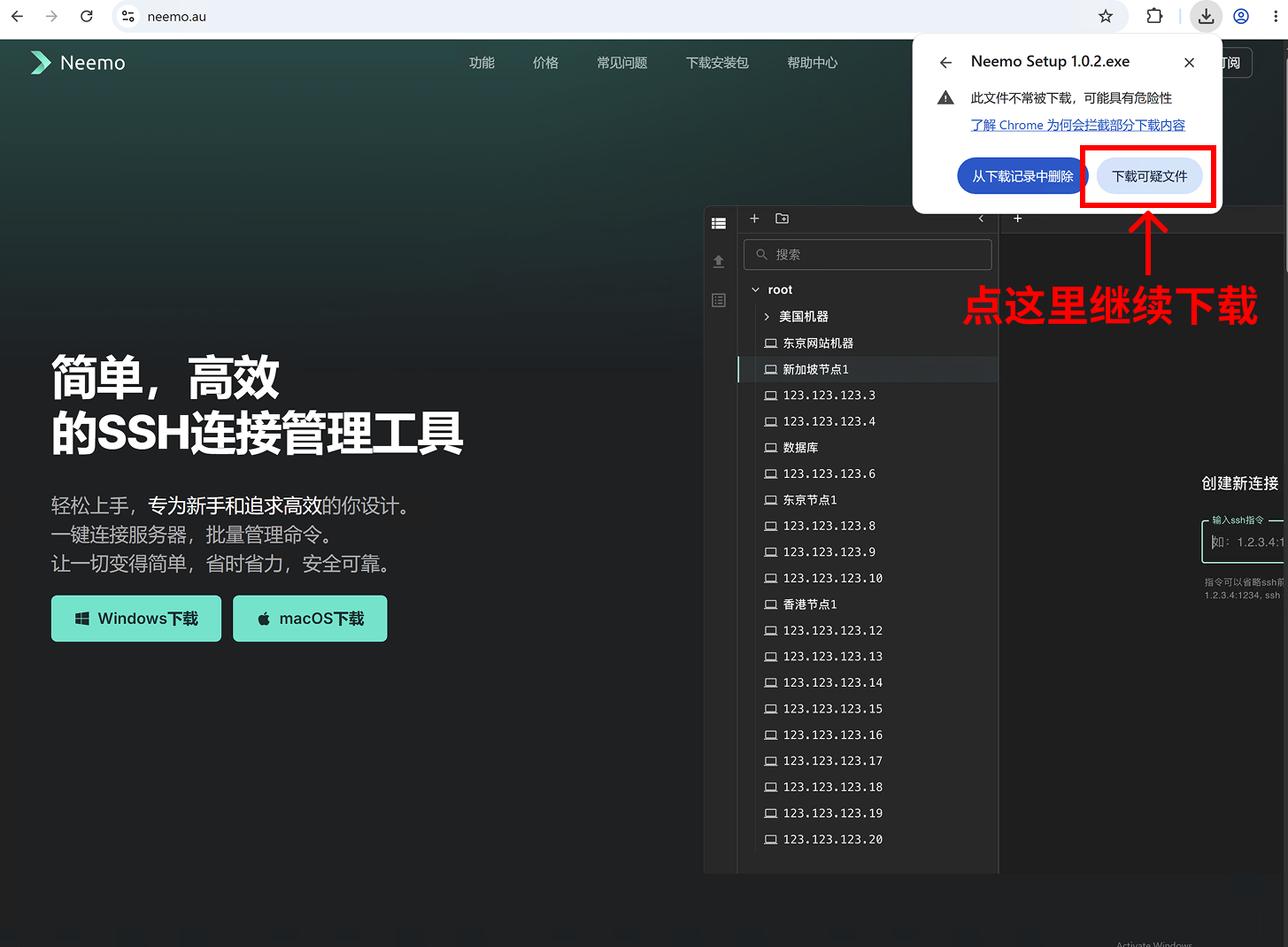Select server 123.123.123.3
The image size is (1288, 947).
coord(868,396)
